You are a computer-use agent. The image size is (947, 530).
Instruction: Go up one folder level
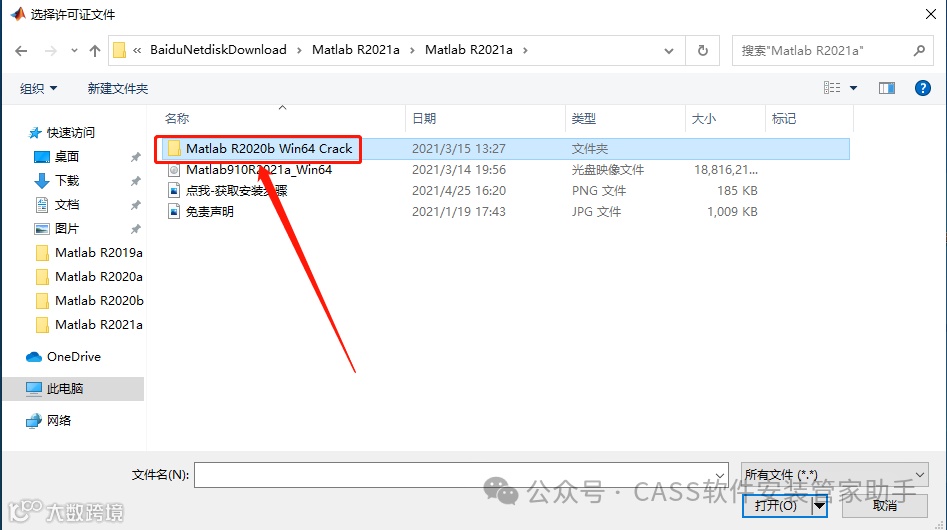95,51
